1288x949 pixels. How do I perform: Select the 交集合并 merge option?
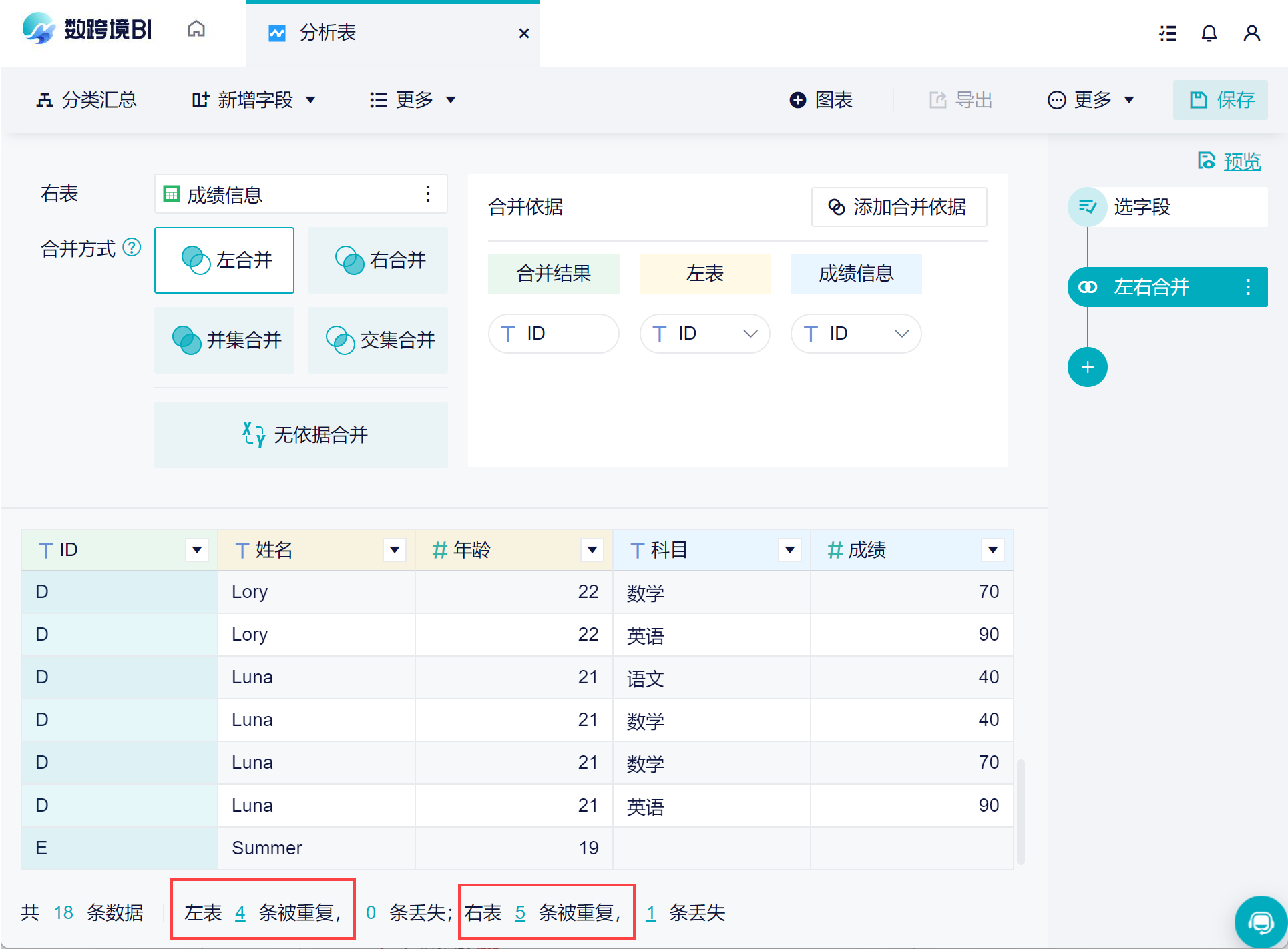378,340
